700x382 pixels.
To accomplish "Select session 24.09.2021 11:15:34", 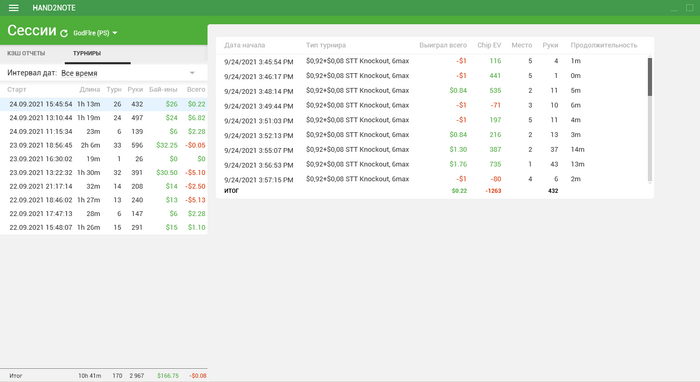I will [x=104, y=132].
